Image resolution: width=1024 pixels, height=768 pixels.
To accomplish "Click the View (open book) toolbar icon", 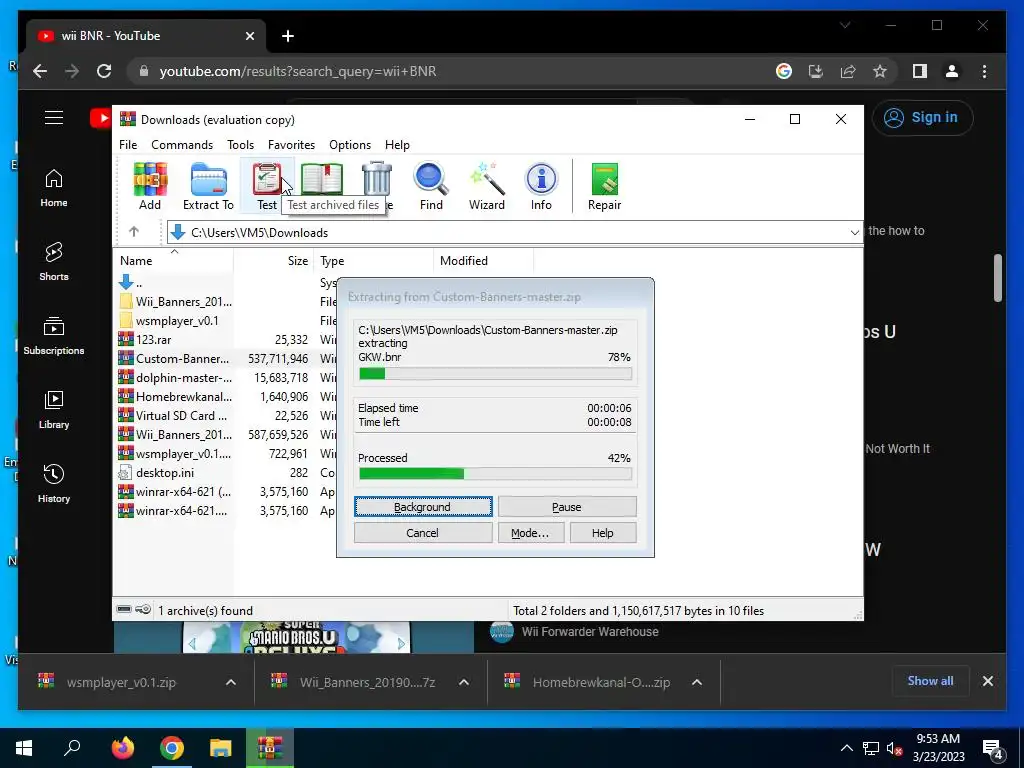I will click(x=321, y=179).
